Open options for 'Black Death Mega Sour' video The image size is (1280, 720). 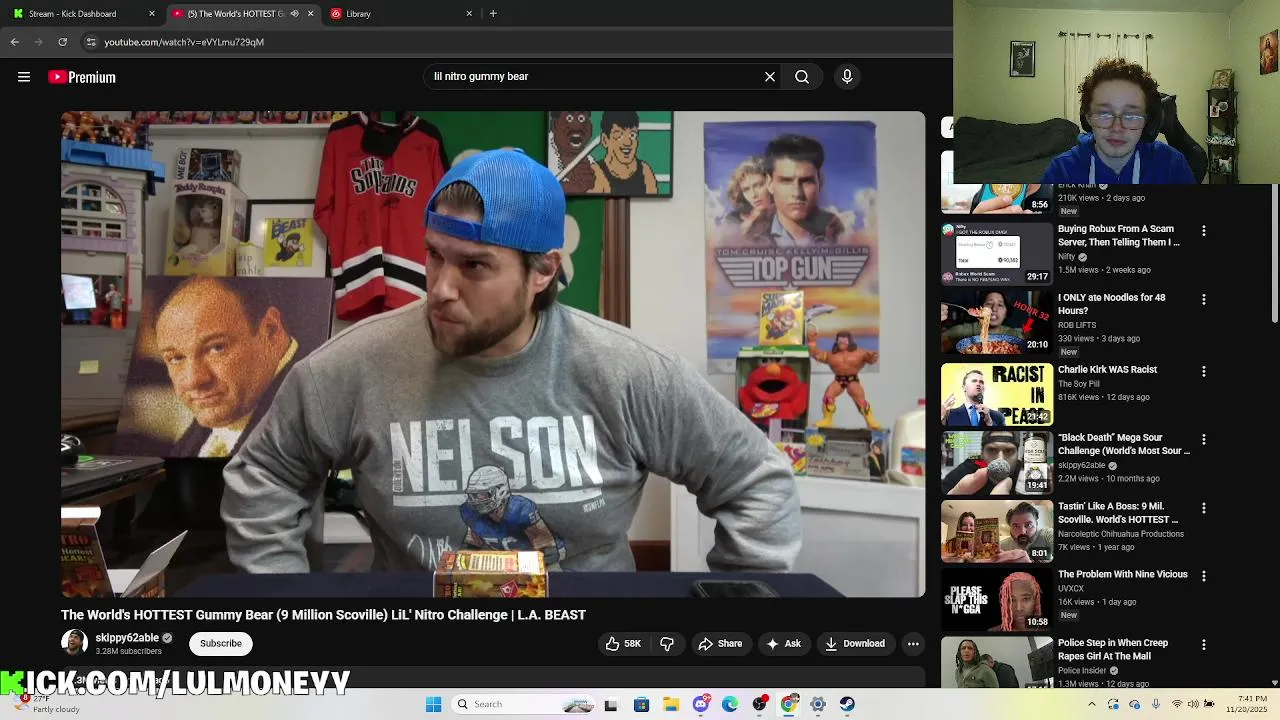(x=1204, y=439)
